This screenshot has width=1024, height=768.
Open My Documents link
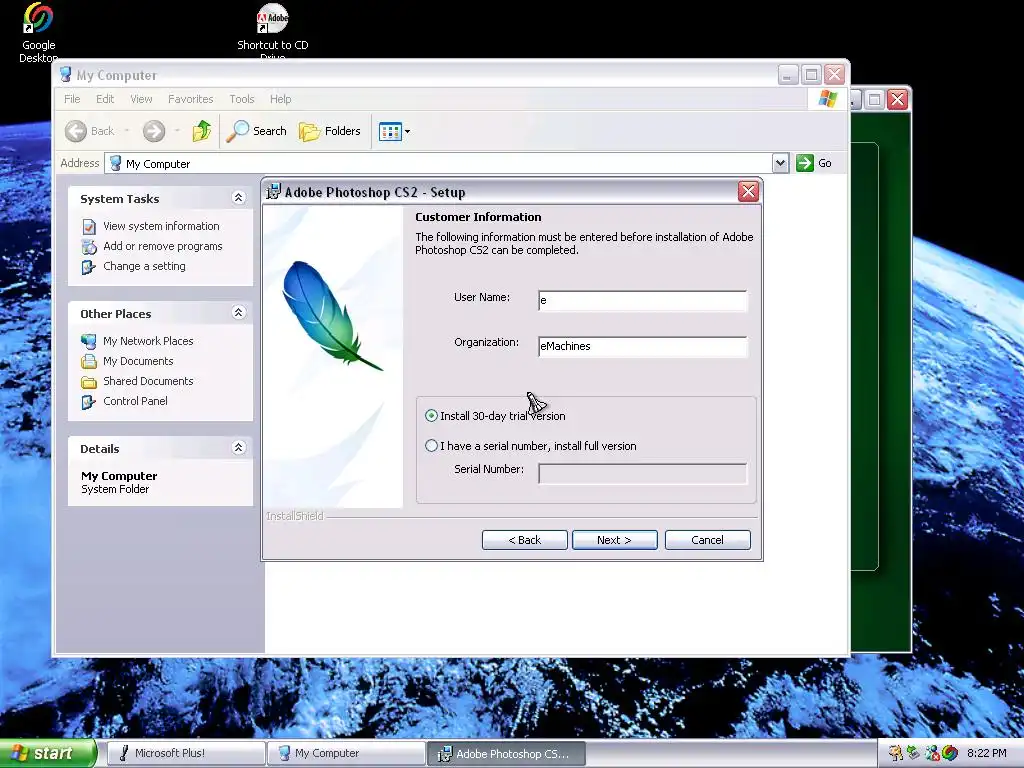click(x=138, y=361)
